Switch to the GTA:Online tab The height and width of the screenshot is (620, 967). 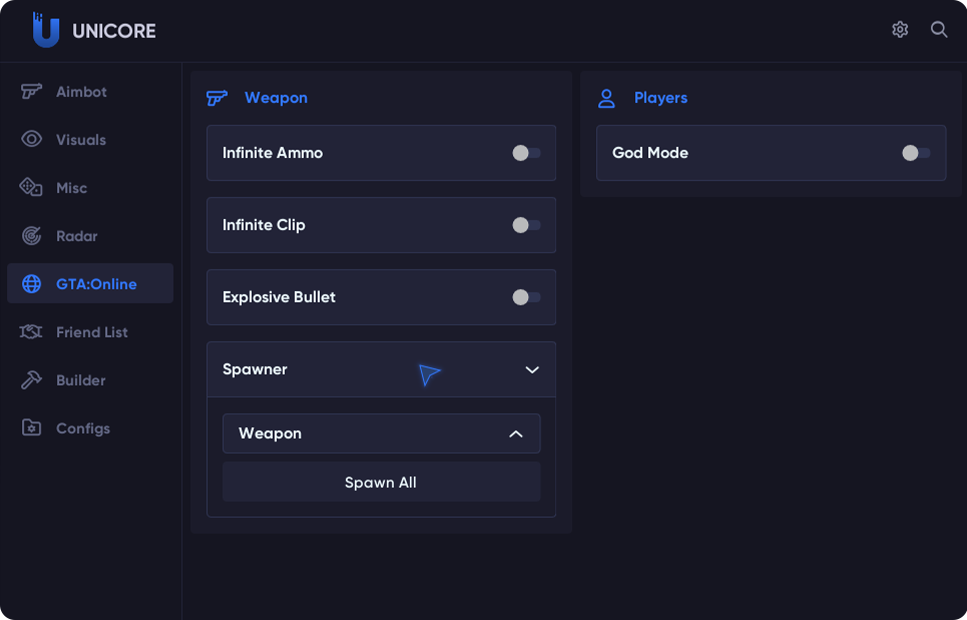pyautogui.click(x=90, y=283)
